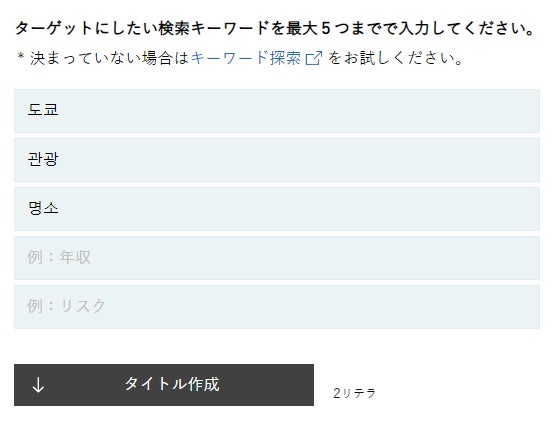This screenshot has width=555, height=421.
Task: Click on the 도쿄 keyword text
Action: tap(43, 110)
